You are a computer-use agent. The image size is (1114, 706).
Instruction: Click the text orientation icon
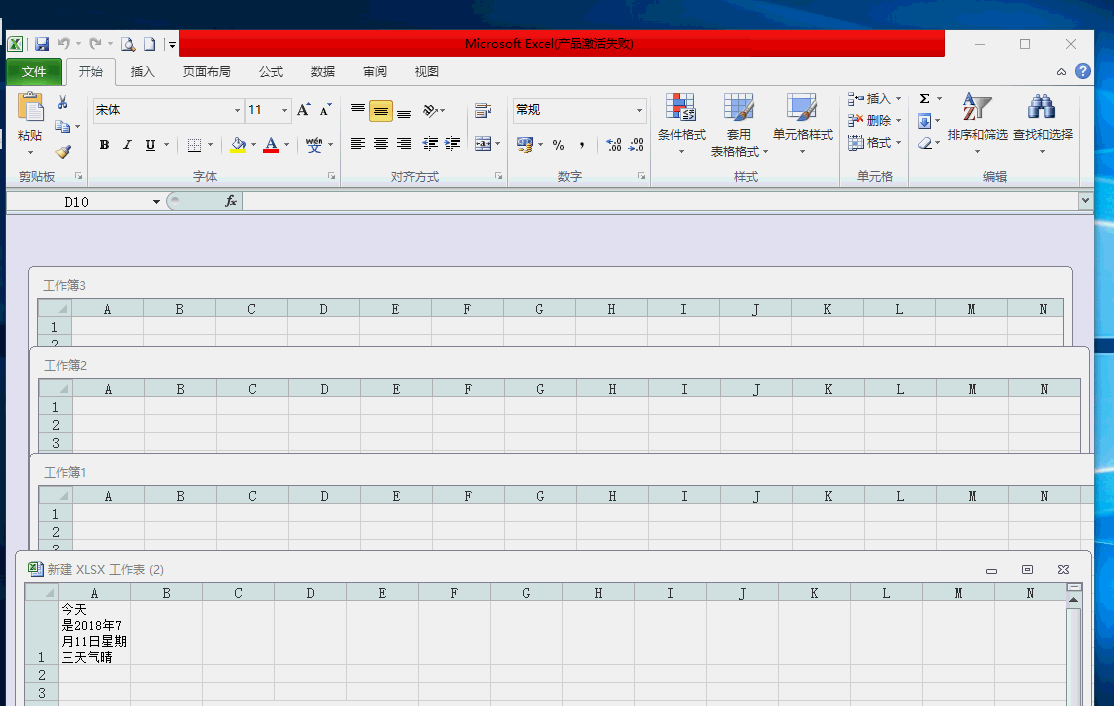tap(430, 110)
